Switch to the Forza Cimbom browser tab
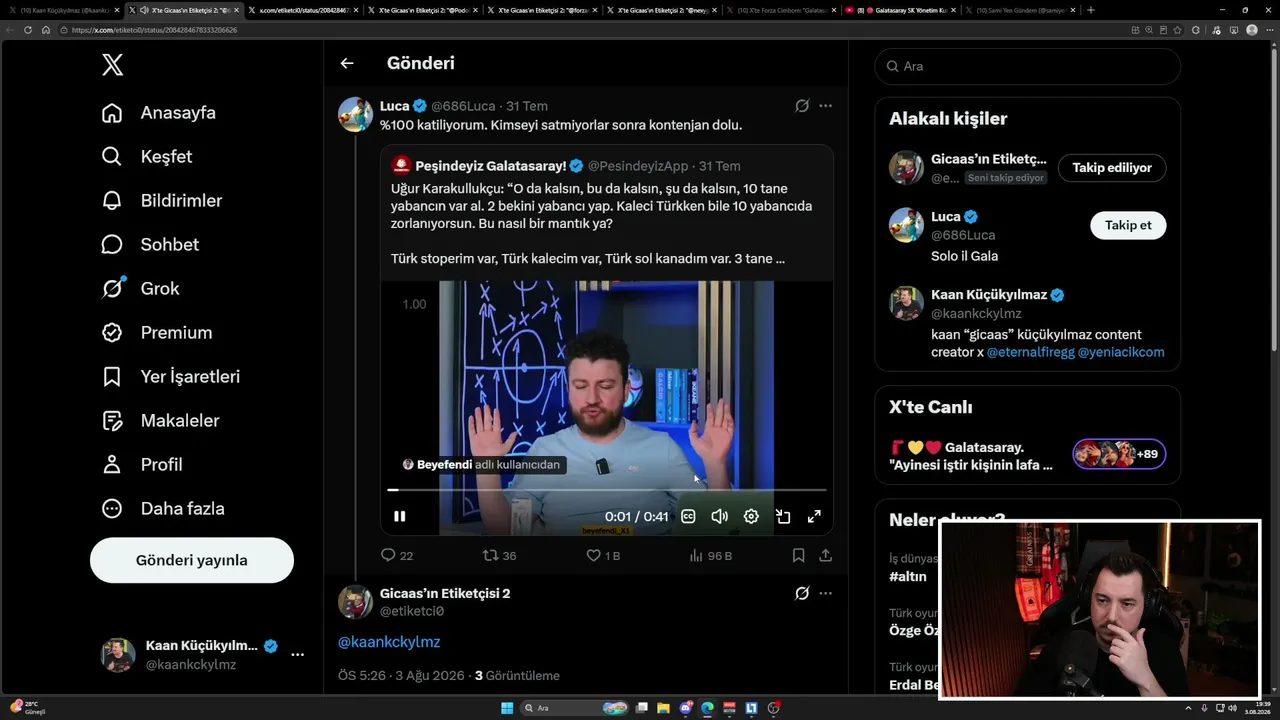The image size is (1280, 720). [x=783, y=10]
